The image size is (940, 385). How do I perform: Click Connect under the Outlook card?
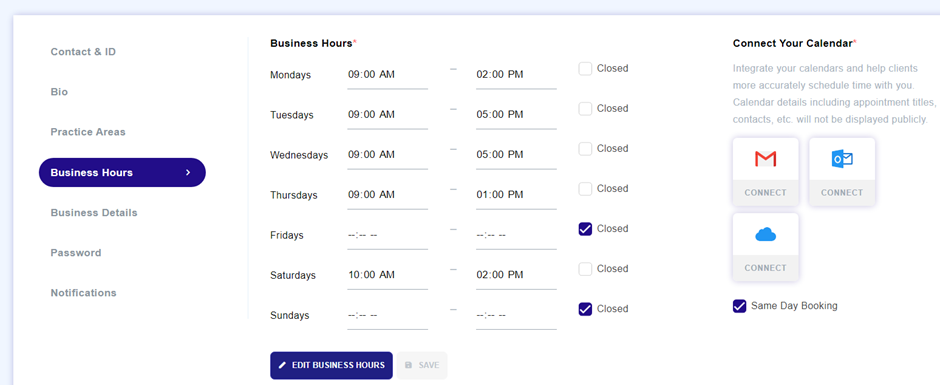click(842, 192)
